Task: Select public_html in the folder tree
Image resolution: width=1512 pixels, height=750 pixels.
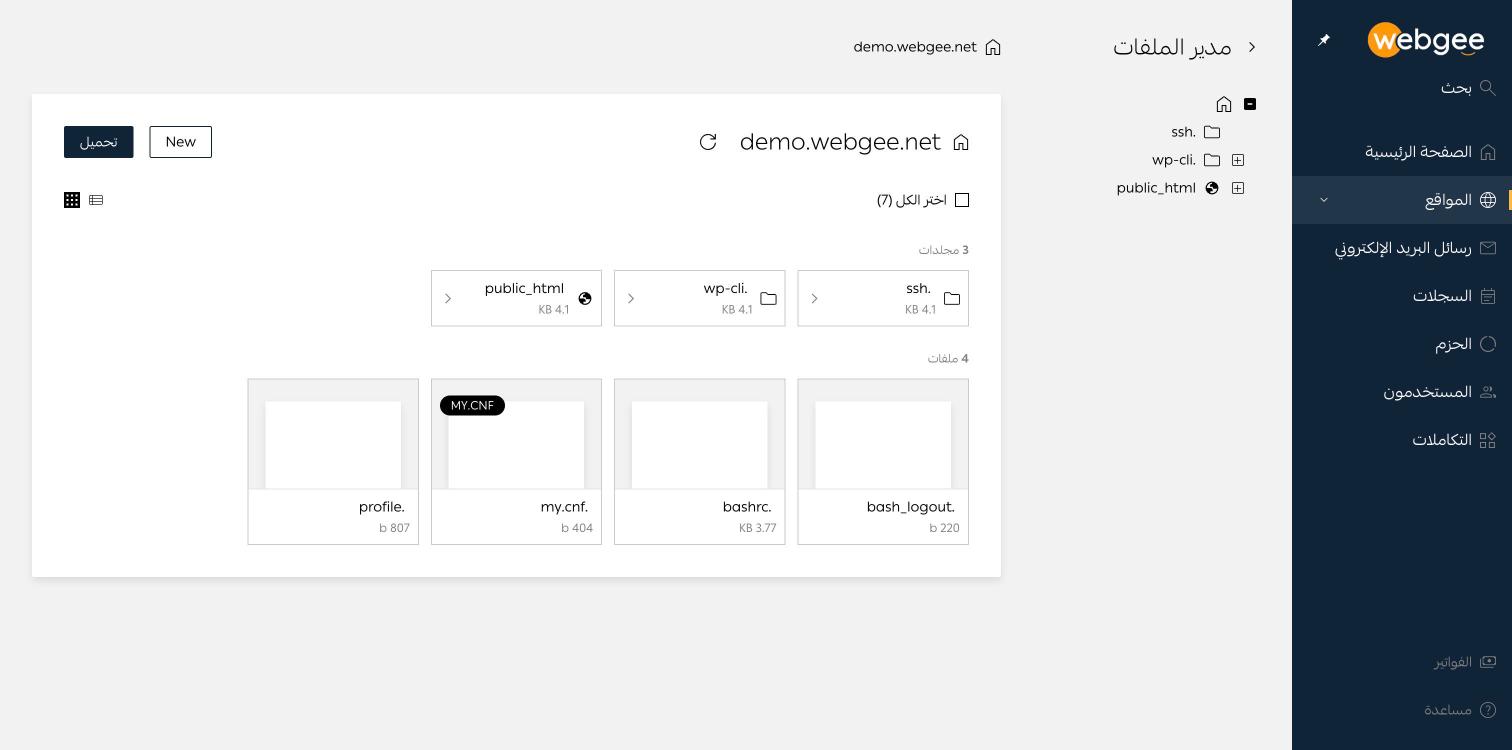Action: [x=1167, y=188]
